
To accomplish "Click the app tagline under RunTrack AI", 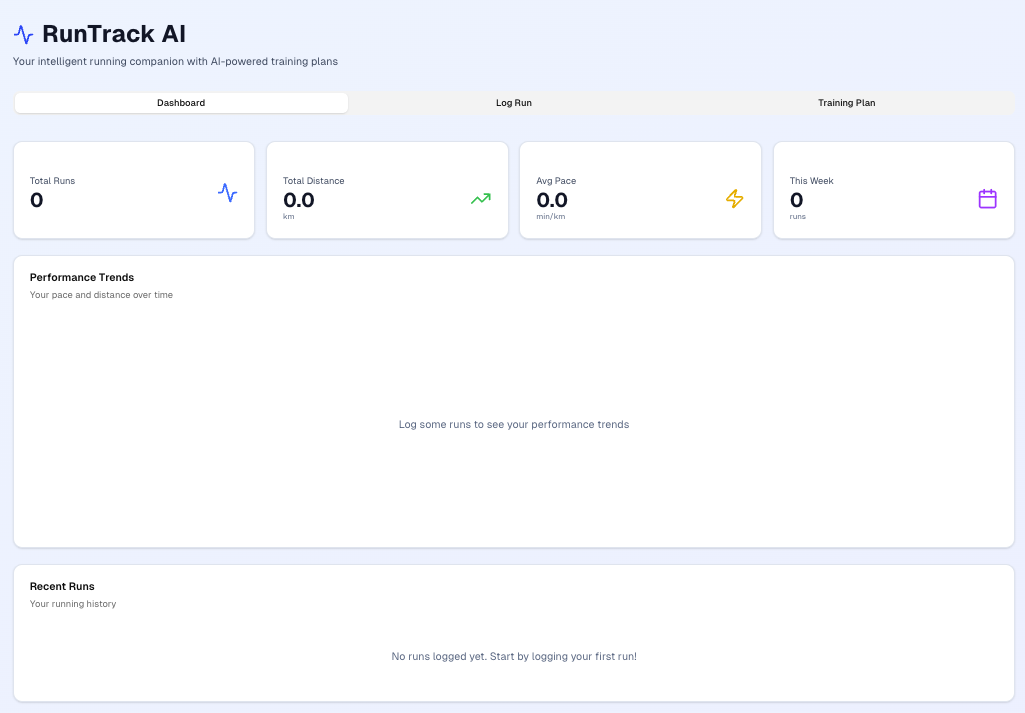I will click(175, 61).
